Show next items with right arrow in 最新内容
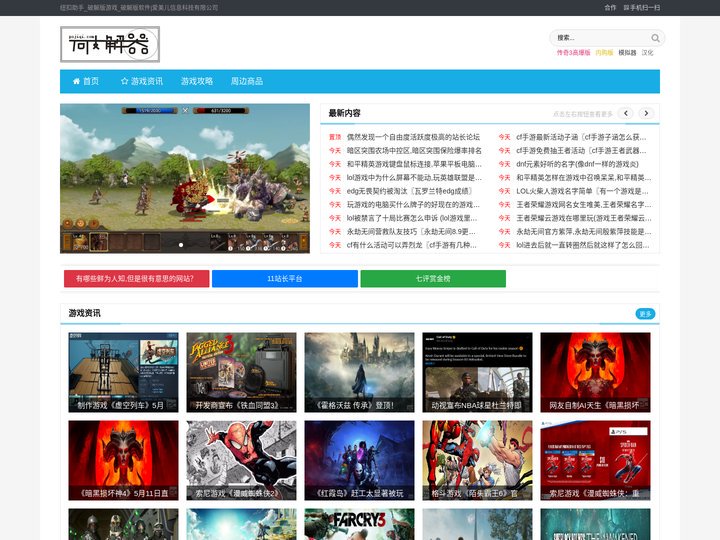 pyautogui.click(x=646, y=113)
